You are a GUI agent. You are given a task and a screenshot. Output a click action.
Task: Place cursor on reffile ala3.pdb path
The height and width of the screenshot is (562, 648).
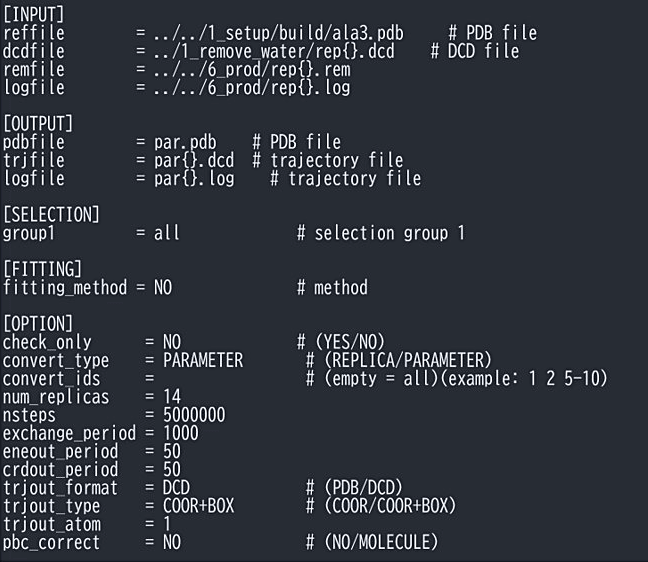[278, 33]
